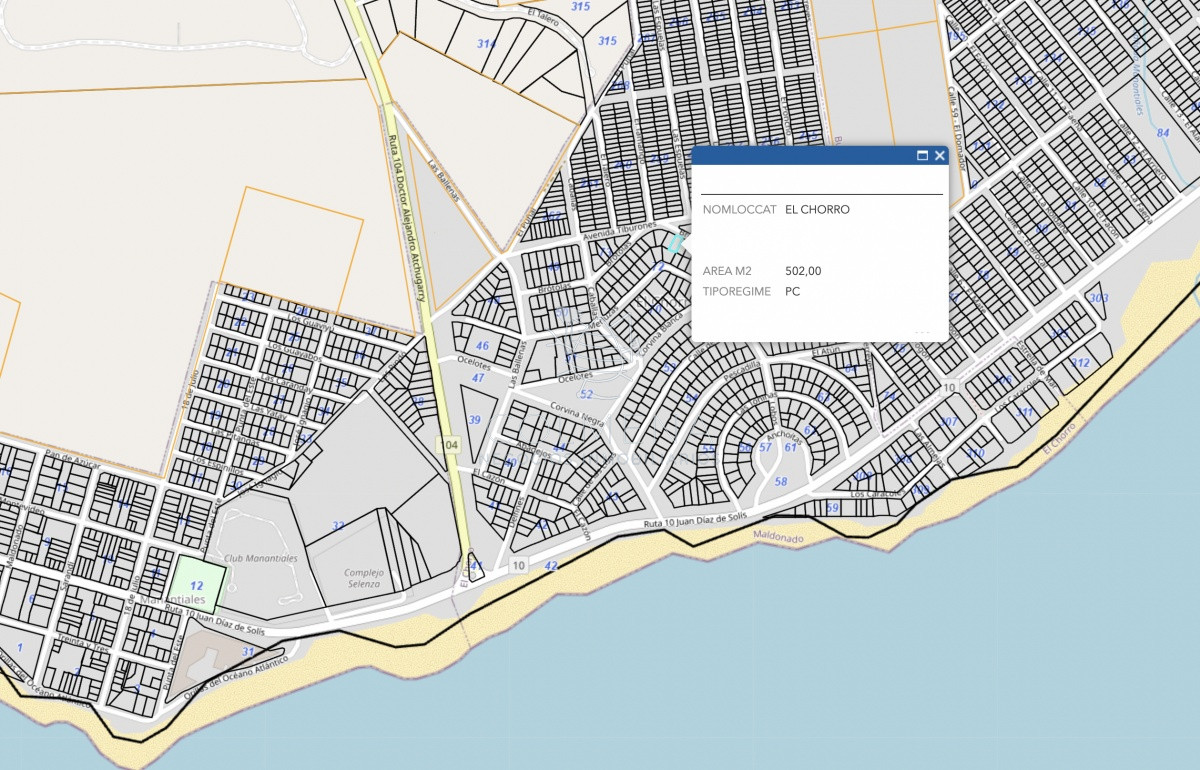This screenshot has width=1200, height=770.
Task: Click the highlighted cyan parcel beside the popup
Action: click(676, 243)
